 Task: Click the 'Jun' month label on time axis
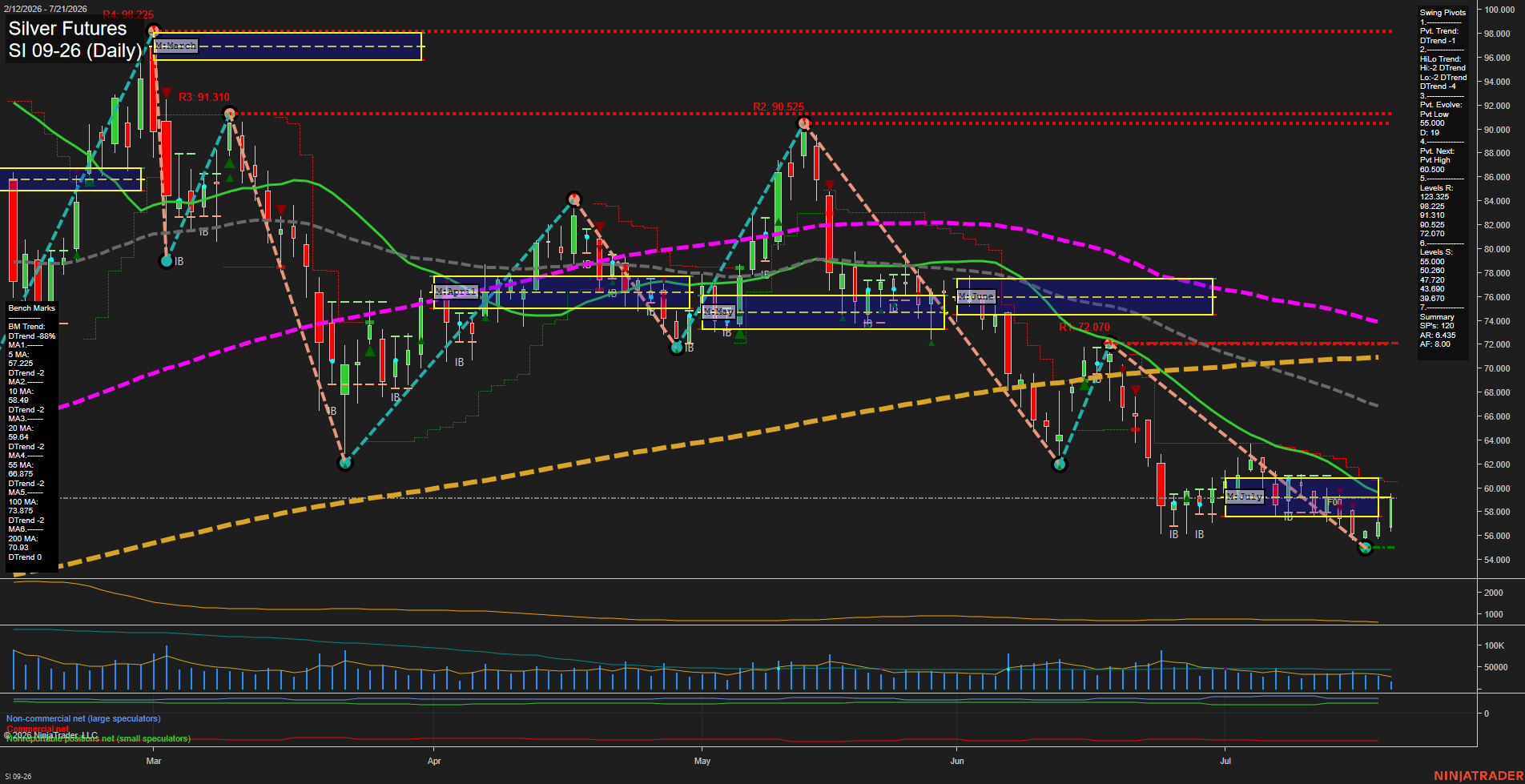point(957,761)
